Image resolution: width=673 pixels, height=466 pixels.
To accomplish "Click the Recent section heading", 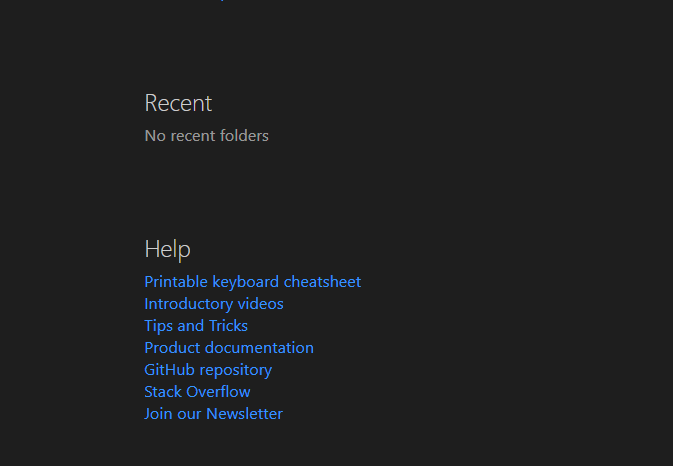I will pyautogui.click(x=178, y=103).
